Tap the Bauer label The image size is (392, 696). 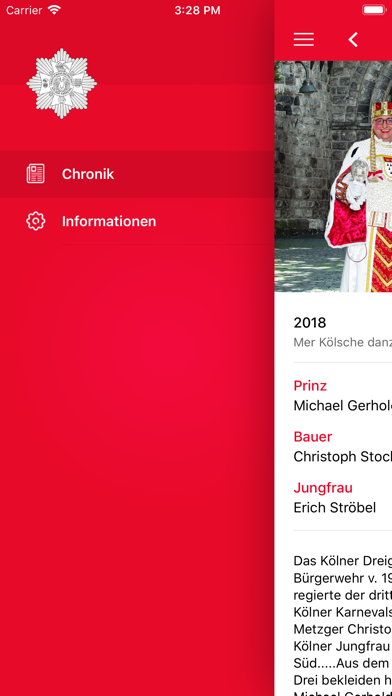point(313,437)
